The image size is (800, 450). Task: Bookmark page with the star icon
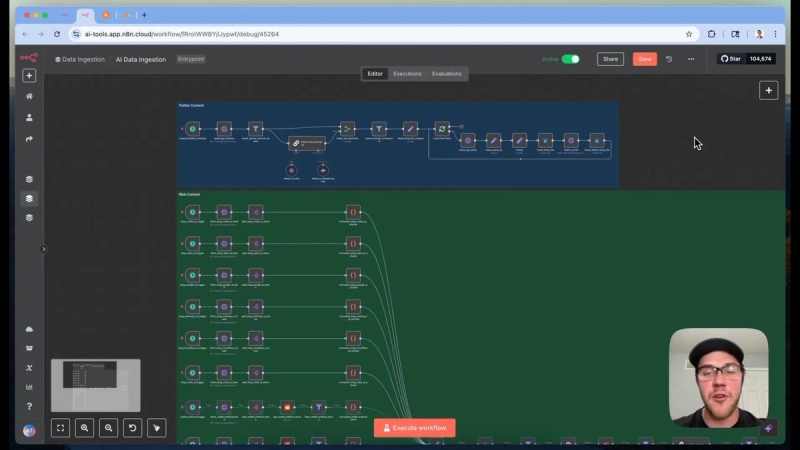point(689,34)
